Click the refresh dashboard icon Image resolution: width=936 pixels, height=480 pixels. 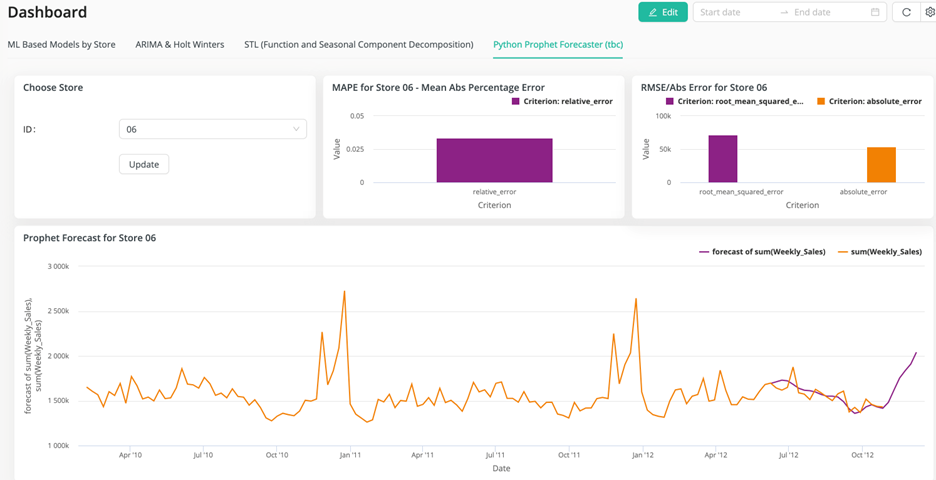pos(906,12)
